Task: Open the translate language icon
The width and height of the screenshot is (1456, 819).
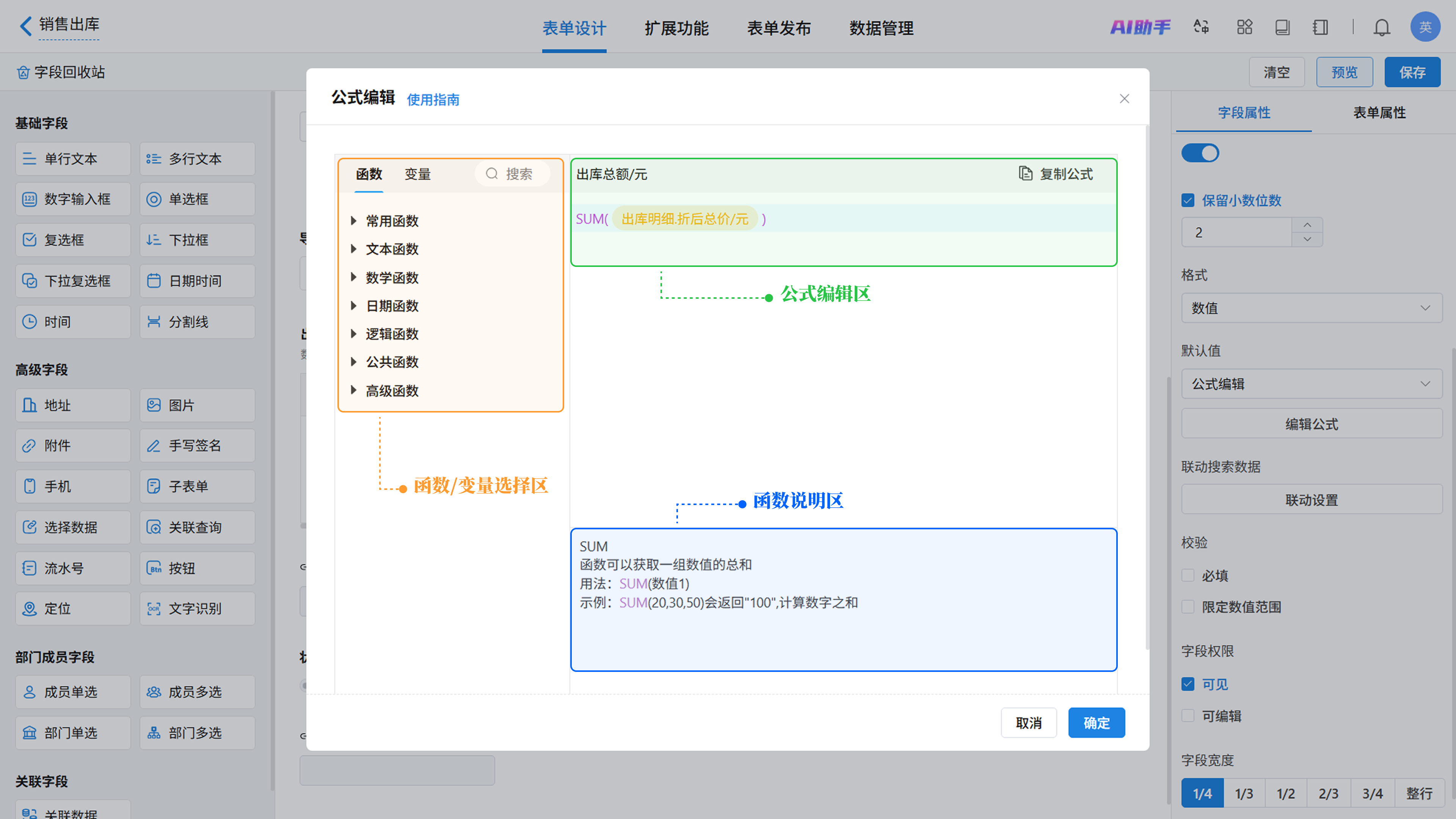Action: (x=1201, y=27)
